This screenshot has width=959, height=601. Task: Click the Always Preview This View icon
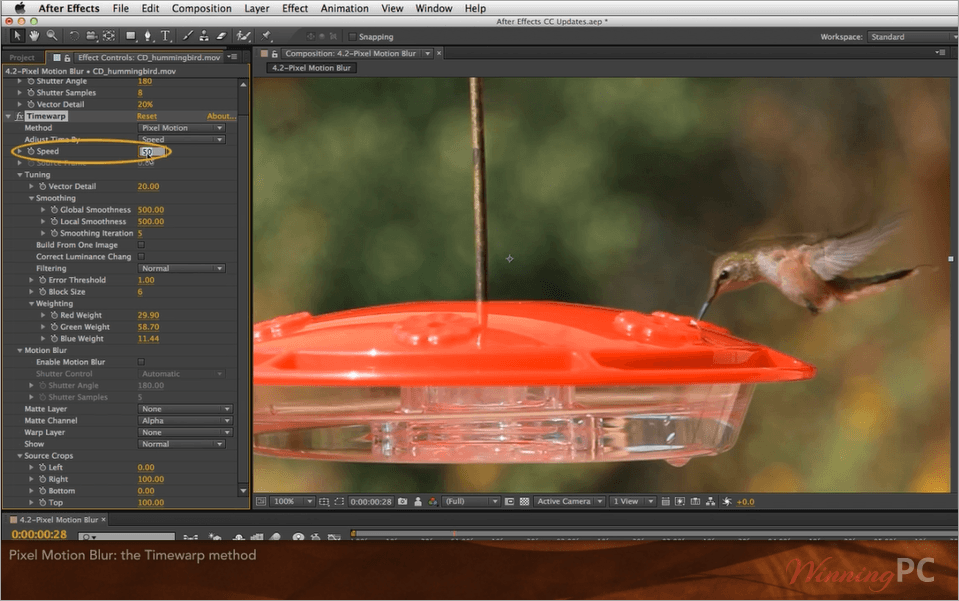coord(261,501)
